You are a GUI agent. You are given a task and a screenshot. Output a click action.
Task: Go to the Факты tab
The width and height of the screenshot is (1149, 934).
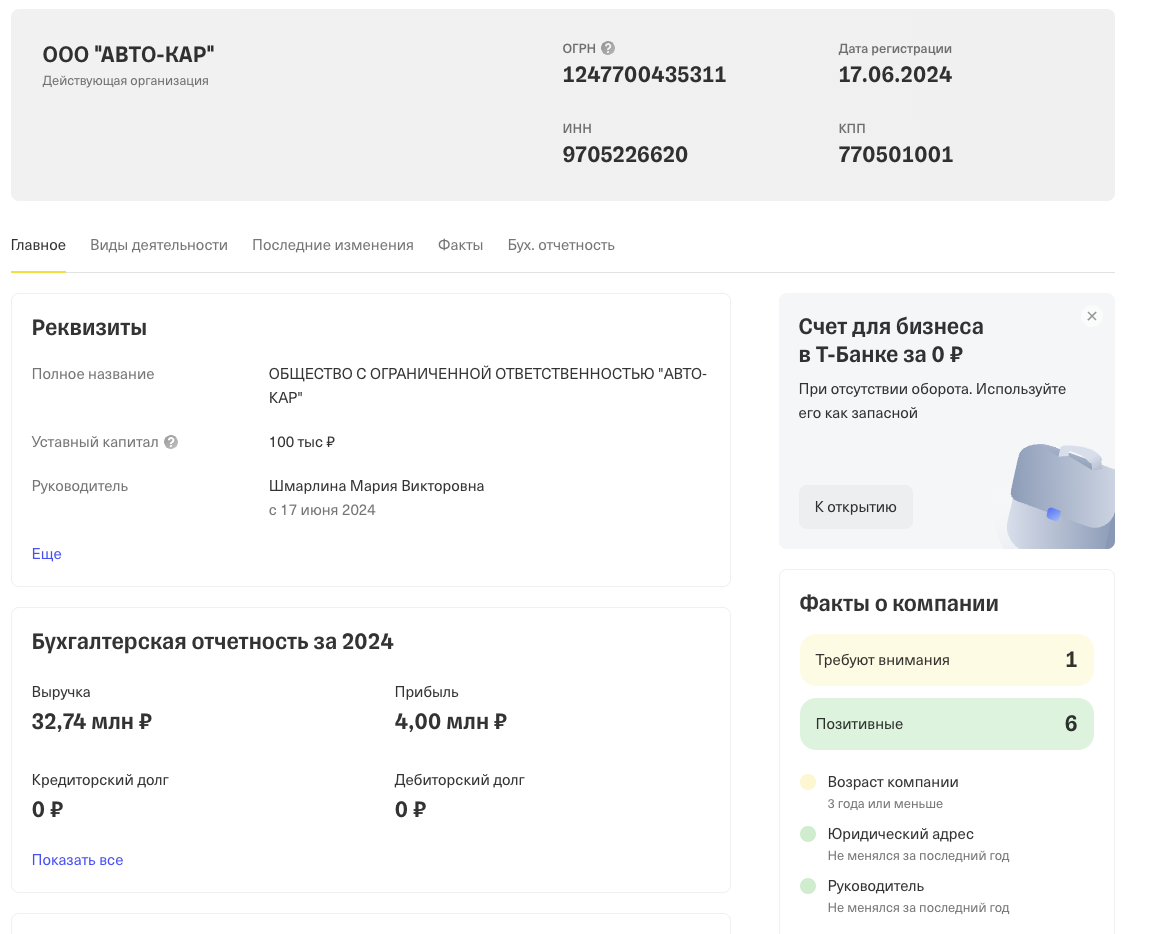[460, 245]
